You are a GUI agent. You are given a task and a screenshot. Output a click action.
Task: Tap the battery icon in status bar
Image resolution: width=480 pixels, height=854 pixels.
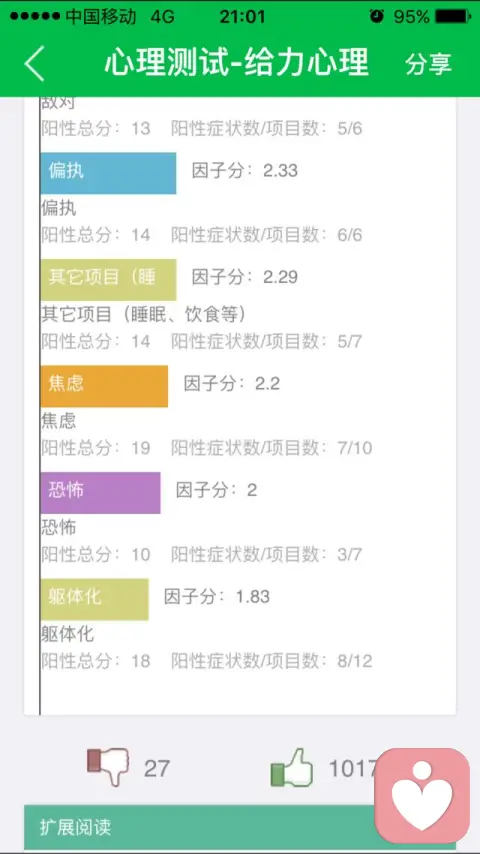click(x=453, y=16)
